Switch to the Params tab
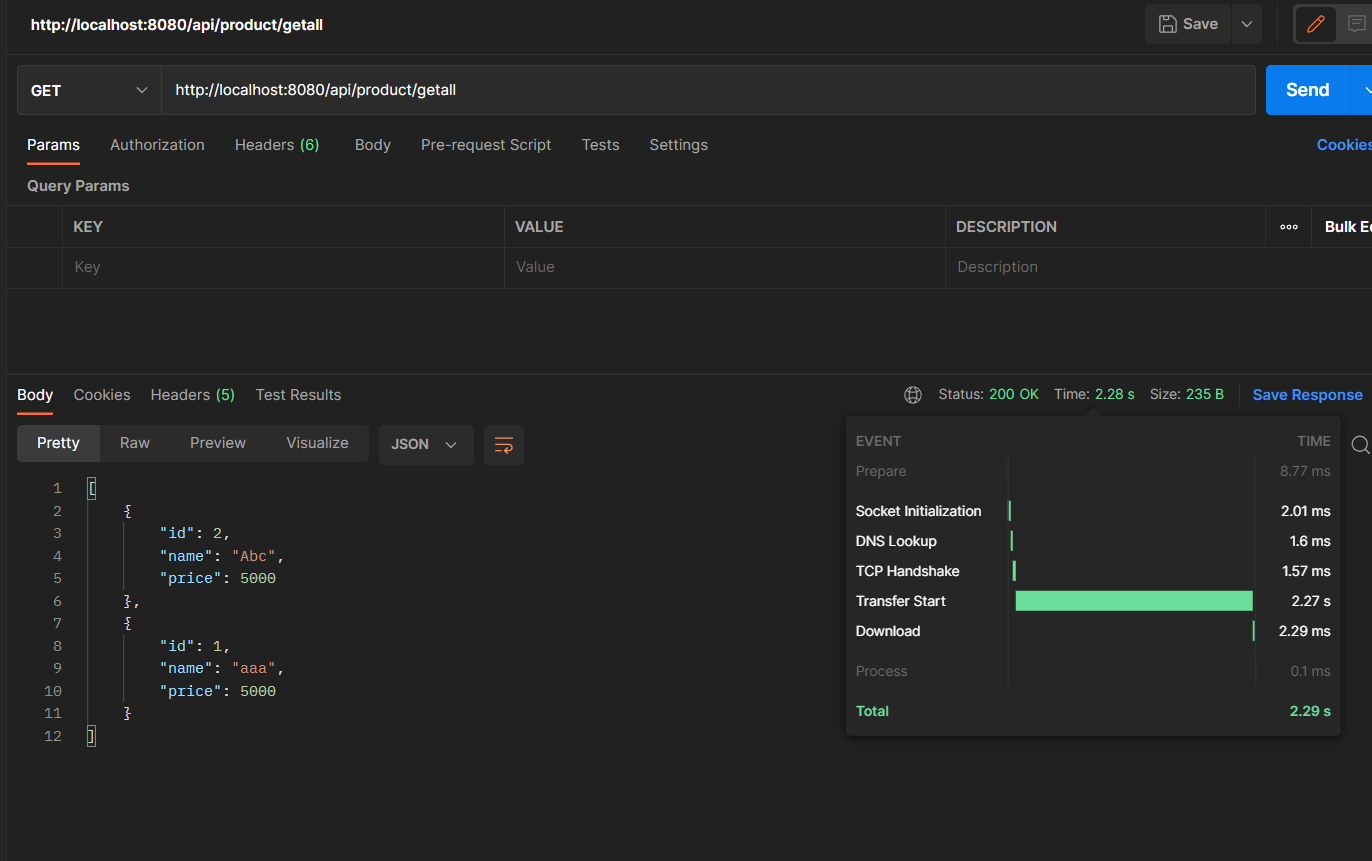This screenshot has width=1372, height=861. [53, 145]
